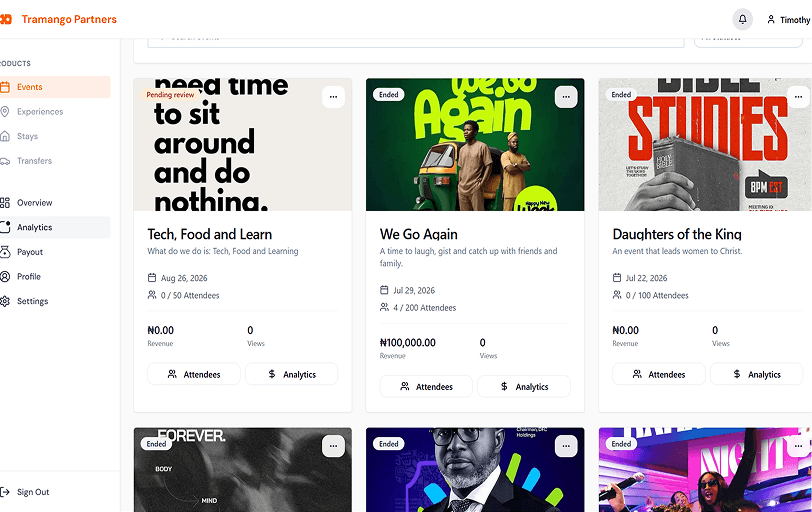Open Analytics for We Go Again
This screenshot has width=812, height=512.
[x=524, y=387]
